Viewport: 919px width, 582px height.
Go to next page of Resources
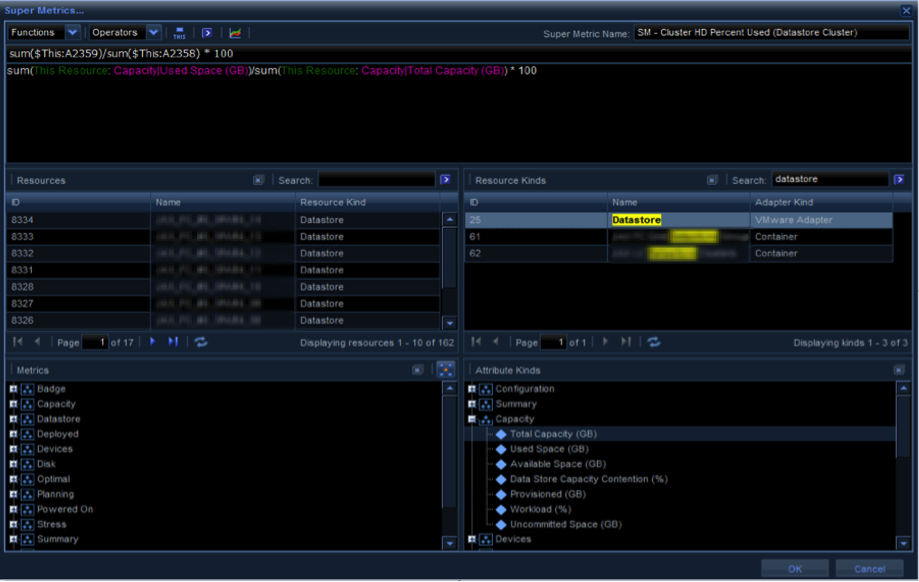(x=153, y=342)
